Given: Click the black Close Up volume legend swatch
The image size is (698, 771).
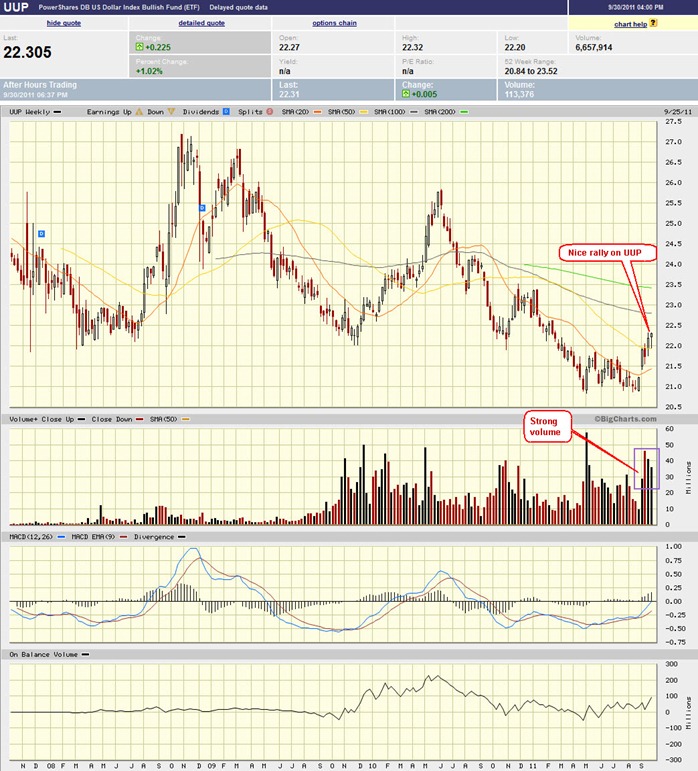Looking at the screenshot, I should 82,419.
